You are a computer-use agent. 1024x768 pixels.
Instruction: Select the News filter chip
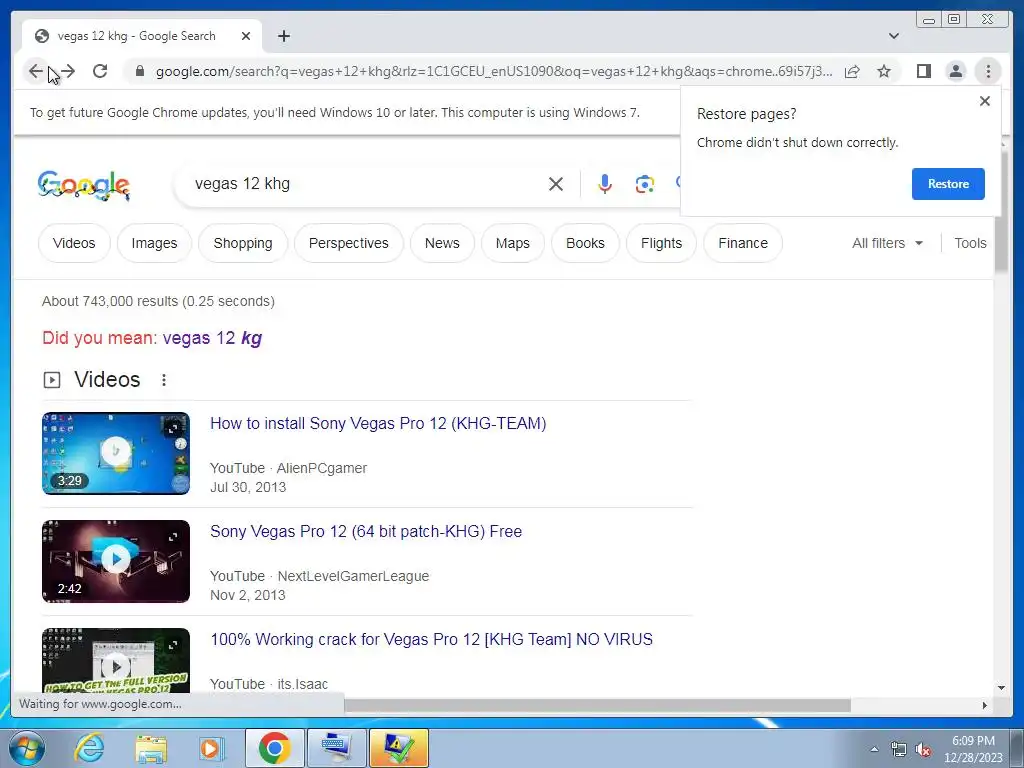click(x=442, y=243)
